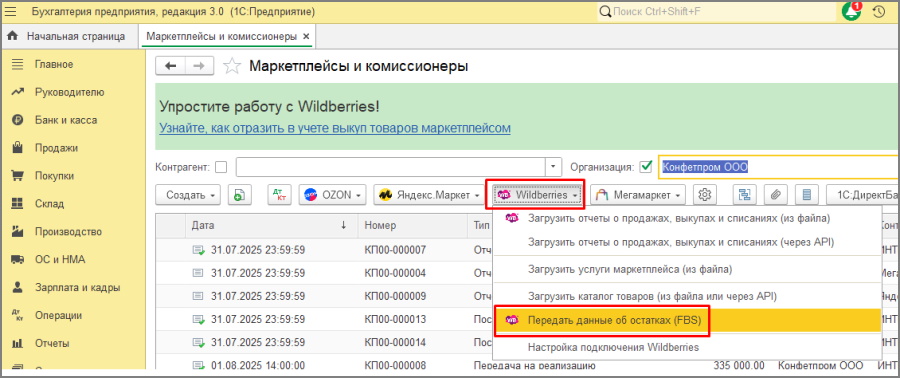
Task: Expand the Контрагент field dropdown arrow
Action: 553,167
